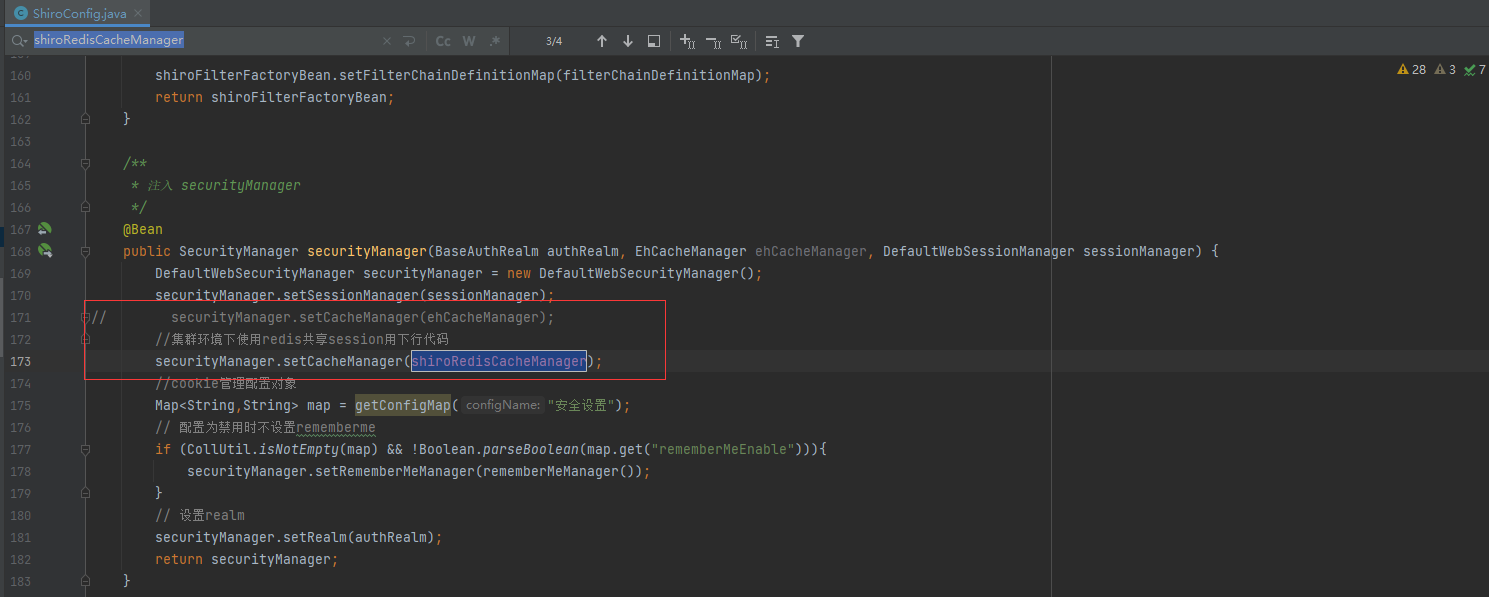Collapse the Javadoc comment fold at line 164

tap(86, 163)
